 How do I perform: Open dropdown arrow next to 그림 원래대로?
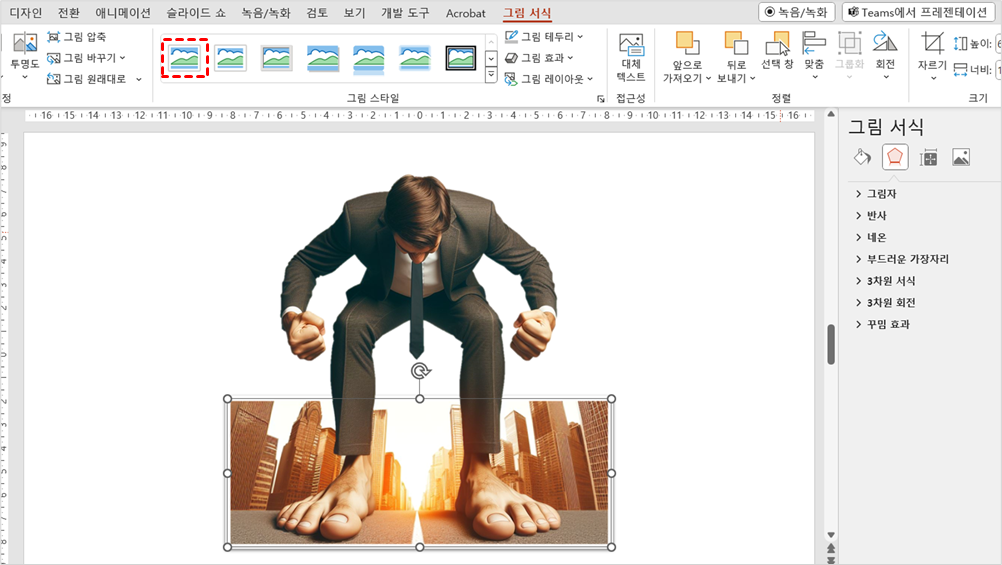pyautogui.click(x=139, y=79)
